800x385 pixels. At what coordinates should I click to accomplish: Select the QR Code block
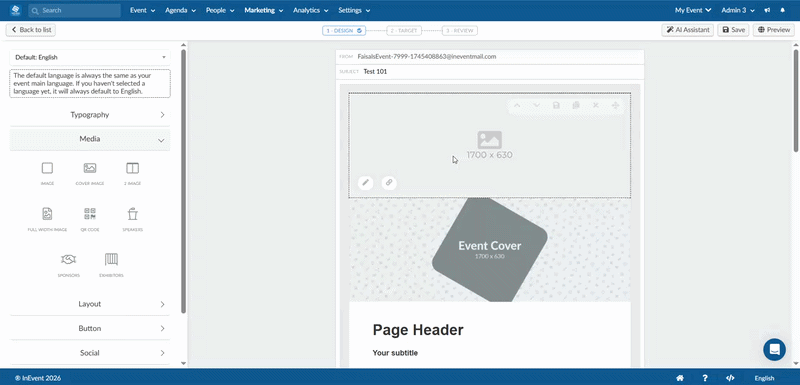pyautogui.click(x=90, y=219)
